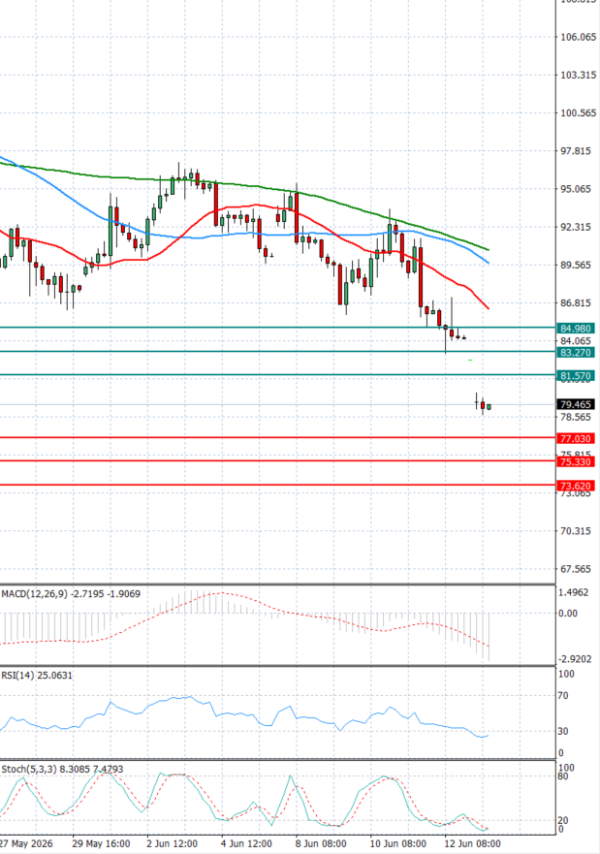This screenshot has width=600, height=854.
Task: Click the 84.980 teal price level label
Action: 575,328
